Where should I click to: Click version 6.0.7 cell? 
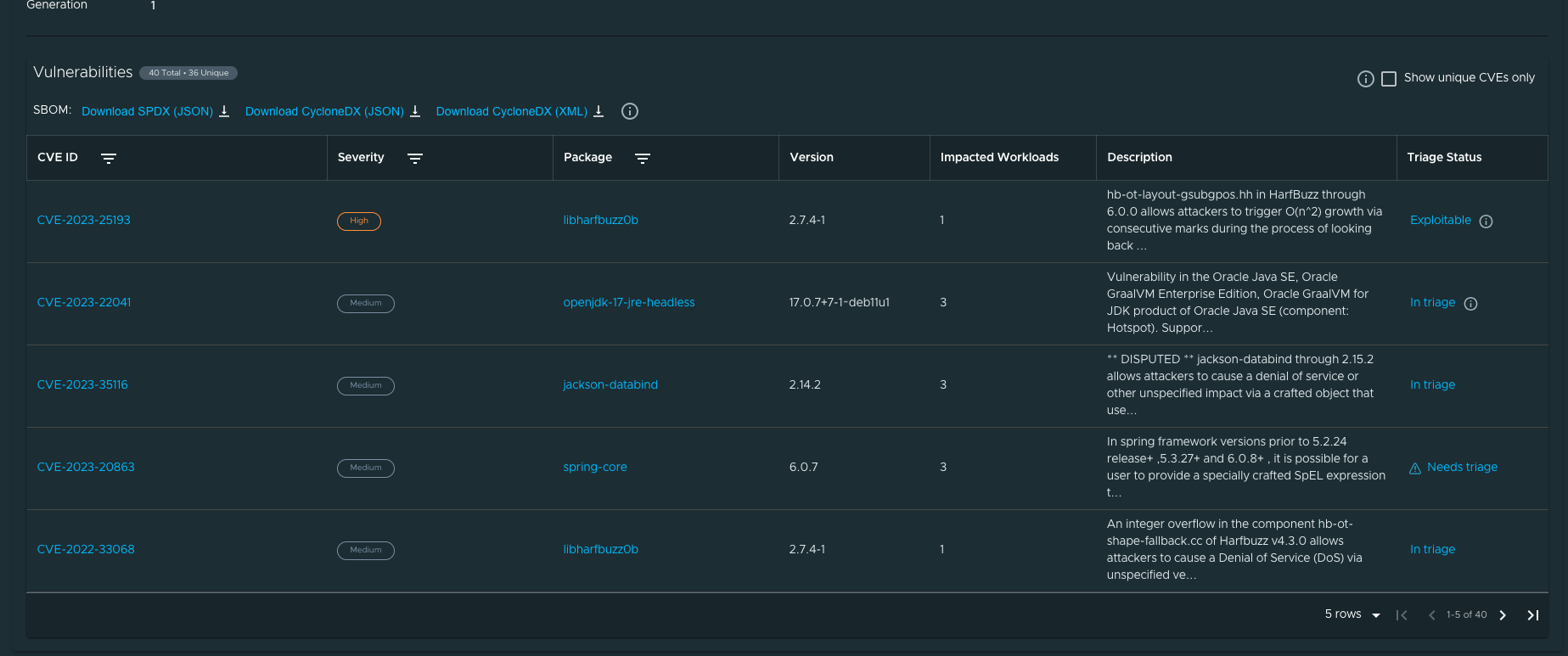click(x=803, y=467)
